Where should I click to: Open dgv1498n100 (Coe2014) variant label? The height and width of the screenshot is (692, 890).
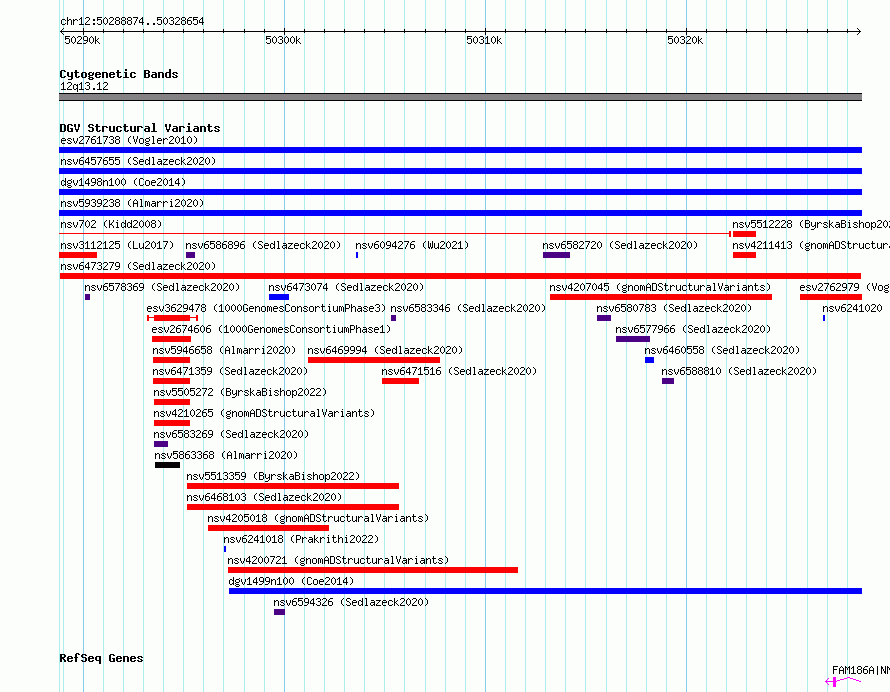[123, 182]
